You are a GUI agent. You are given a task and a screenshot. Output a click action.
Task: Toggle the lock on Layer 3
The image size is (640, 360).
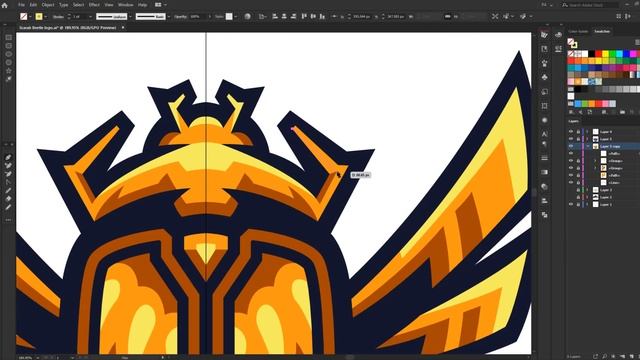pos(578,139)
